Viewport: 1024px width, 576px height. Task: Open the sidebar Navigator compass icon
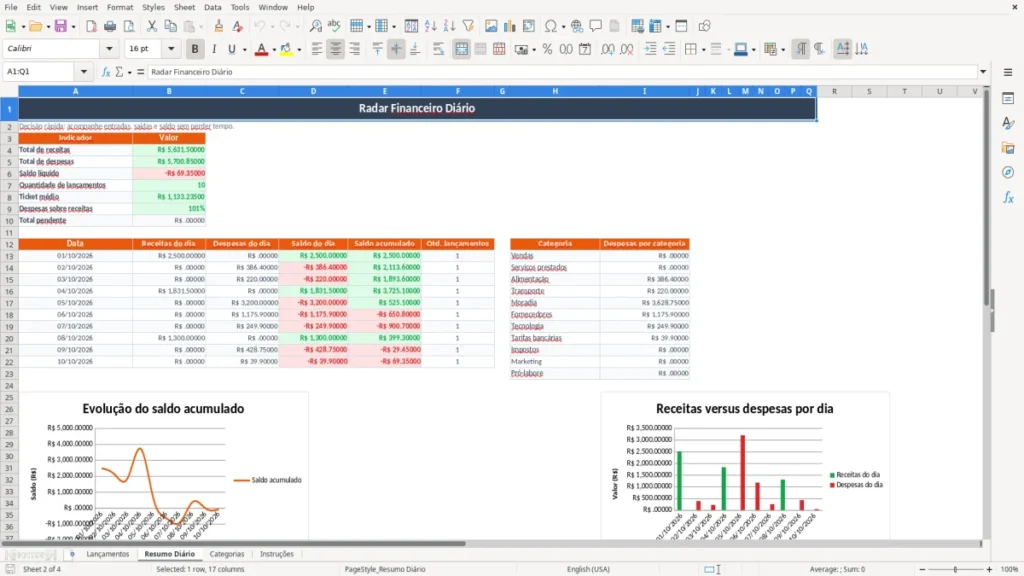pos(1008,172)
